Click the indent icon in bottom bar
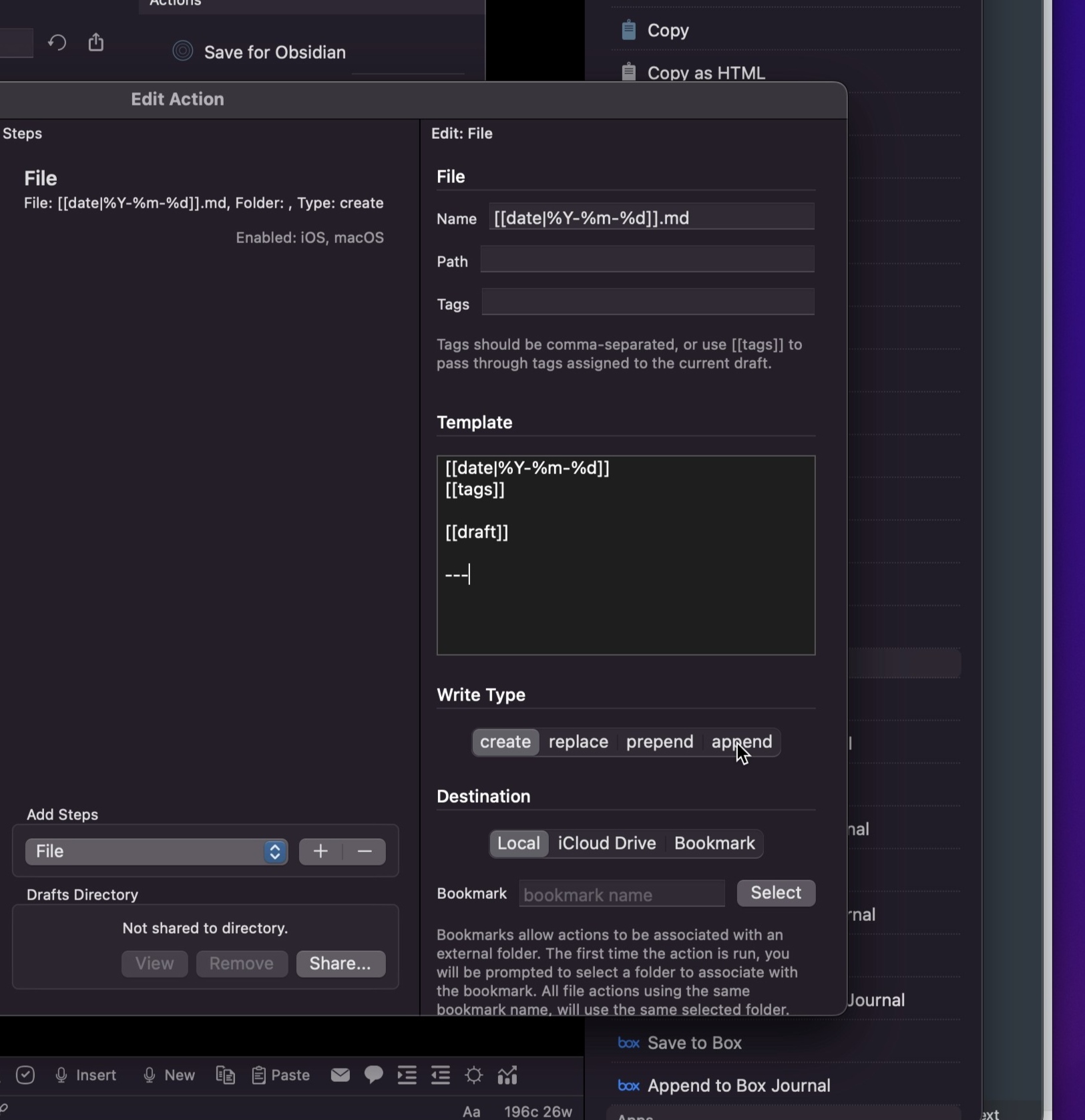 (407, 1075)
